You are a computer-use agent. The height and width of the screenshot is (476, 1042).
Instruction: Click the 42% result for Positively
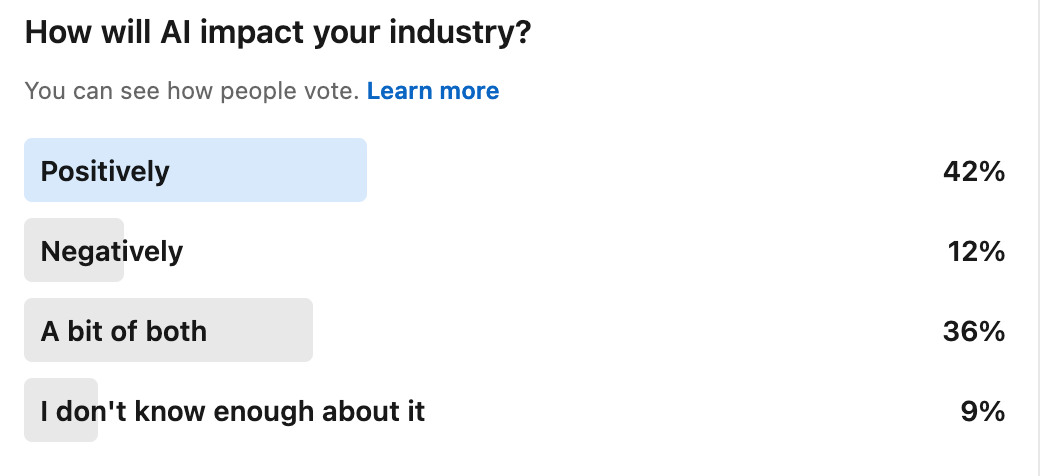(x=974, y=172)
